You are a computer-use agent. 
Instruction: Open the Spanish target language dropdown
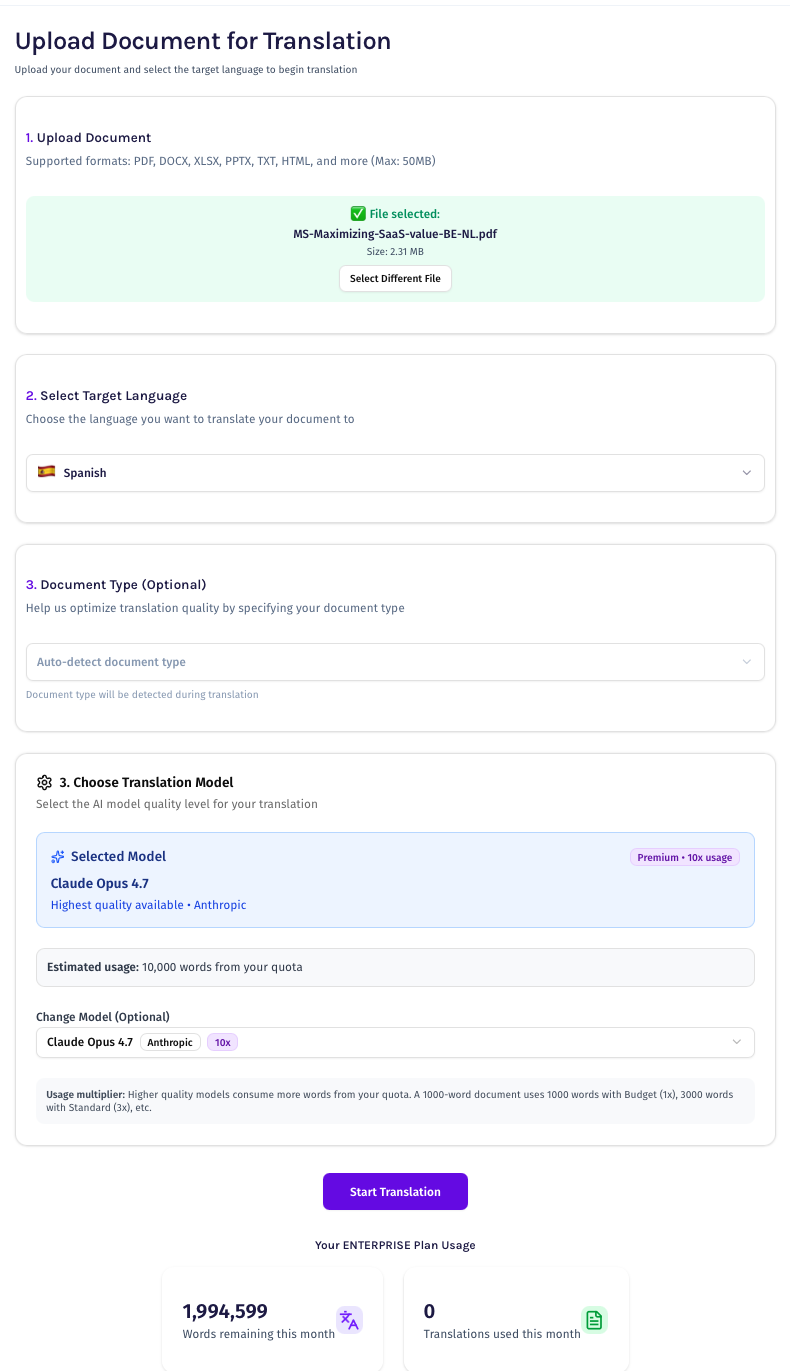click(395, 473)
